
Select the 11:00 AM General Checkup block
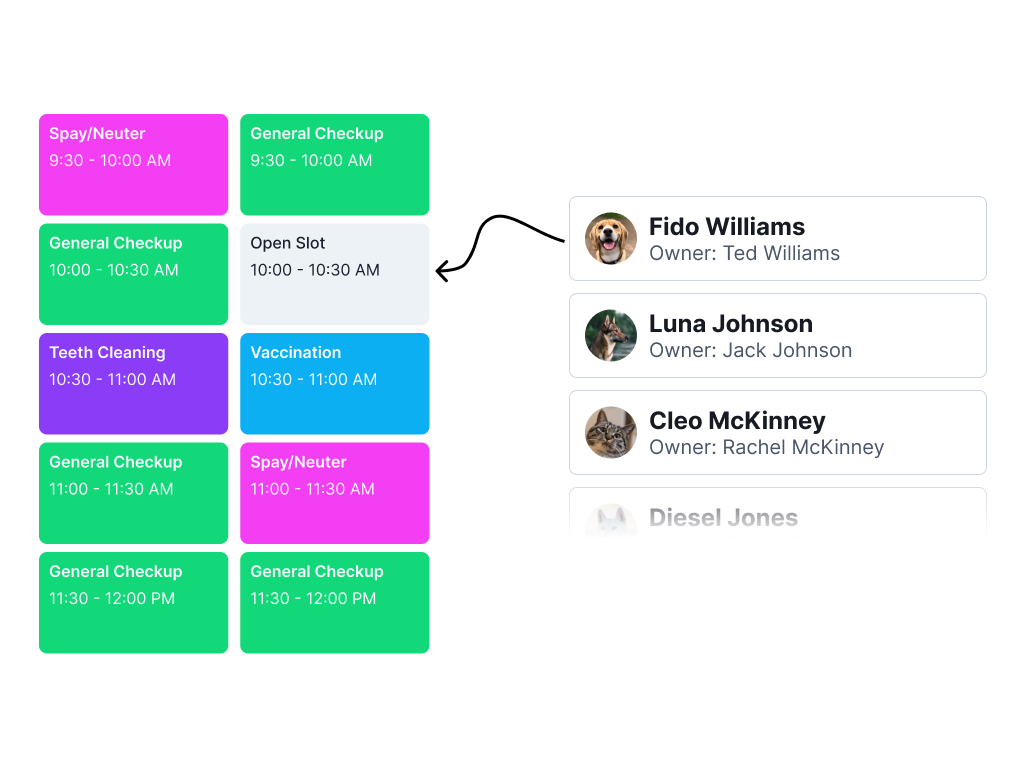click(133, 493)
